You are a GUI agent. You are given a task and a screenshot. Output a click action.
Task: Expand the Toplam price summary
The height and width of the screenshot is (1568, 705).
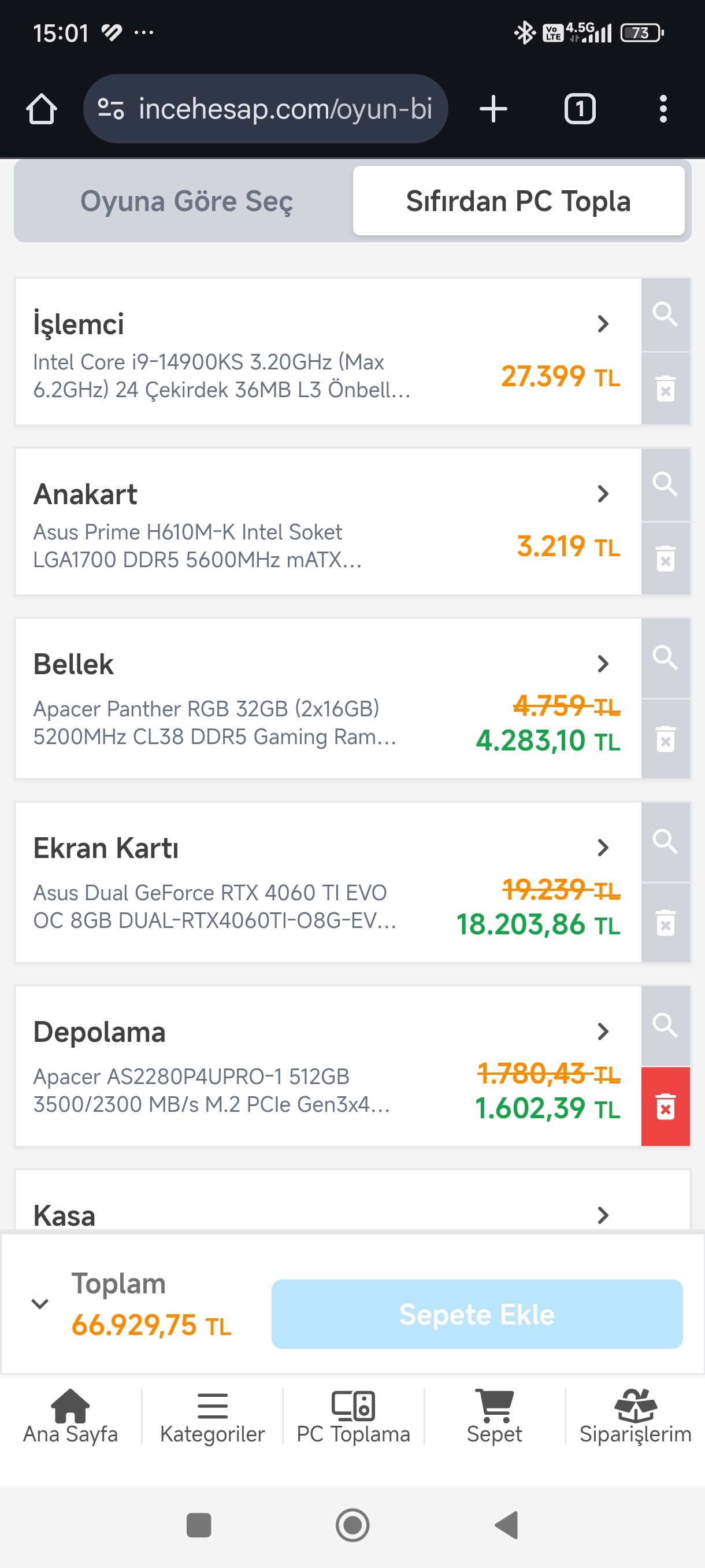40,1303
